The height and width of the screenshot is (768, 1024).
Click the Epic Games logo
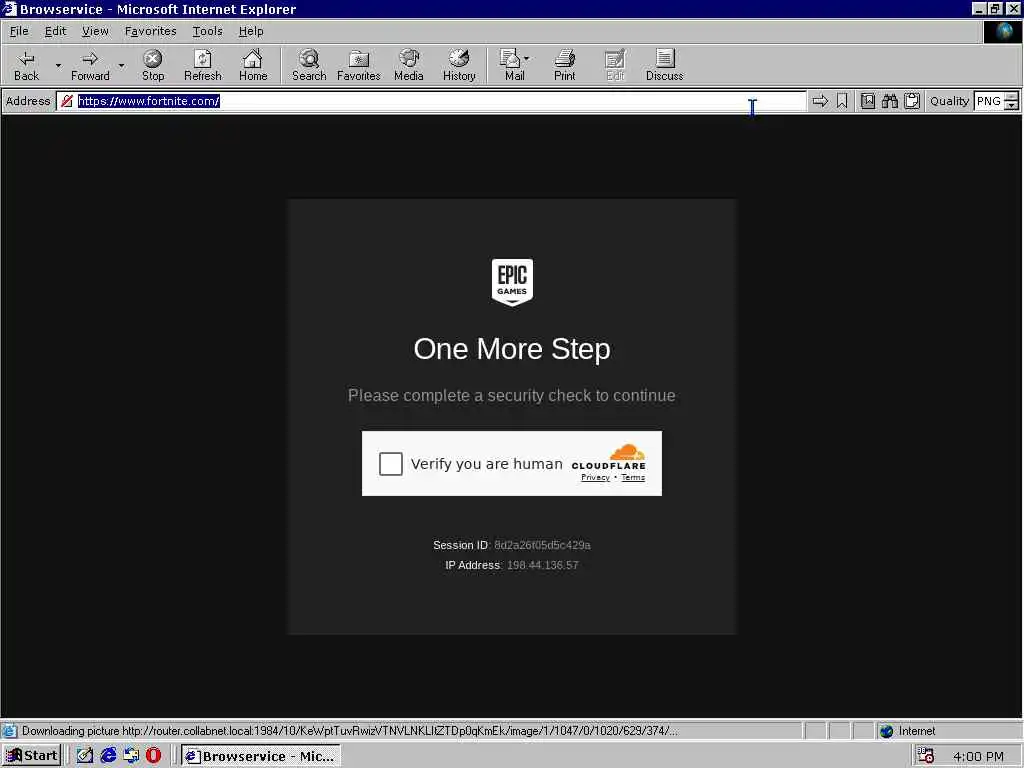click(512, 282)
